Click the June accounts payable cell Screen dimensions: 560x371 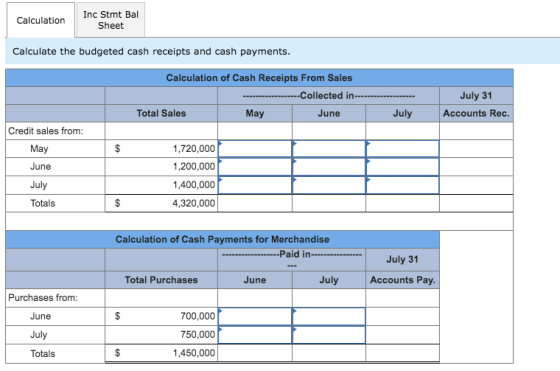click(x=402, y=316)
